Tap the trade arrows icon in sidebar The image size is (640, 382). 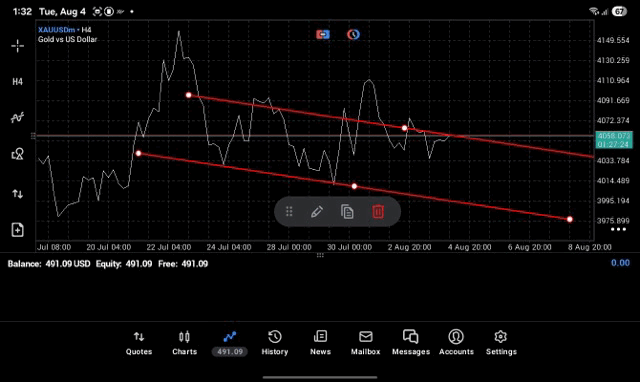click(x=18, y=193)
